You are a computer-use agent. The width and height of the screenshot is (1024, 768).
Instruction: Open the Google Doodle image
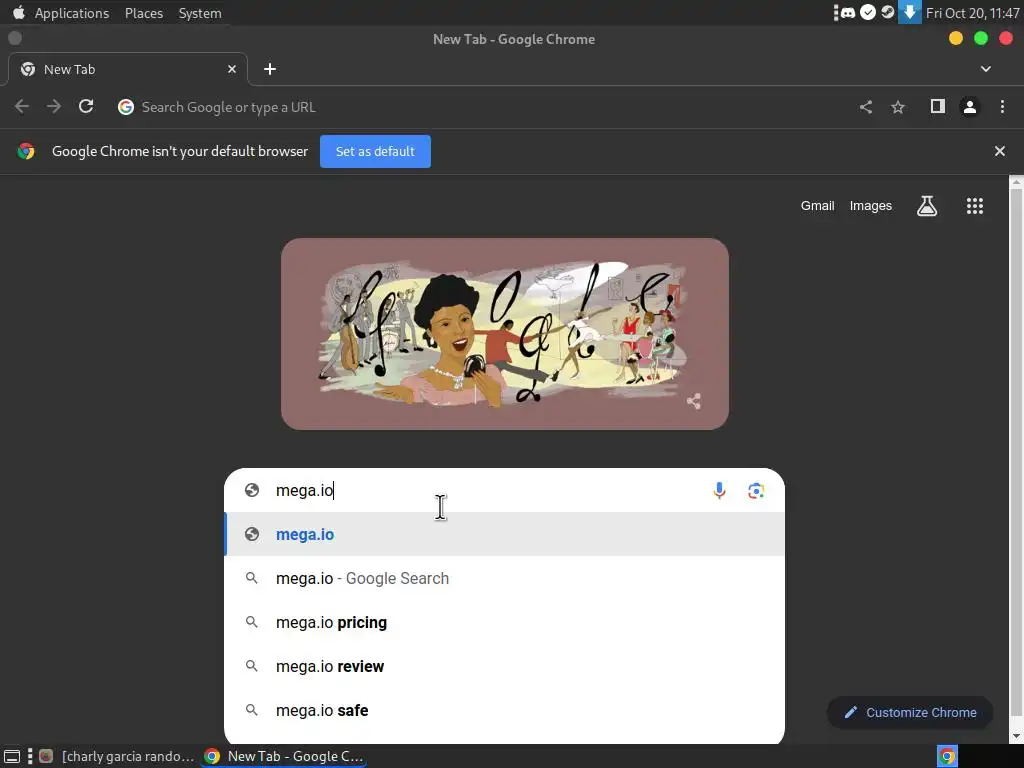pos(505,334)
